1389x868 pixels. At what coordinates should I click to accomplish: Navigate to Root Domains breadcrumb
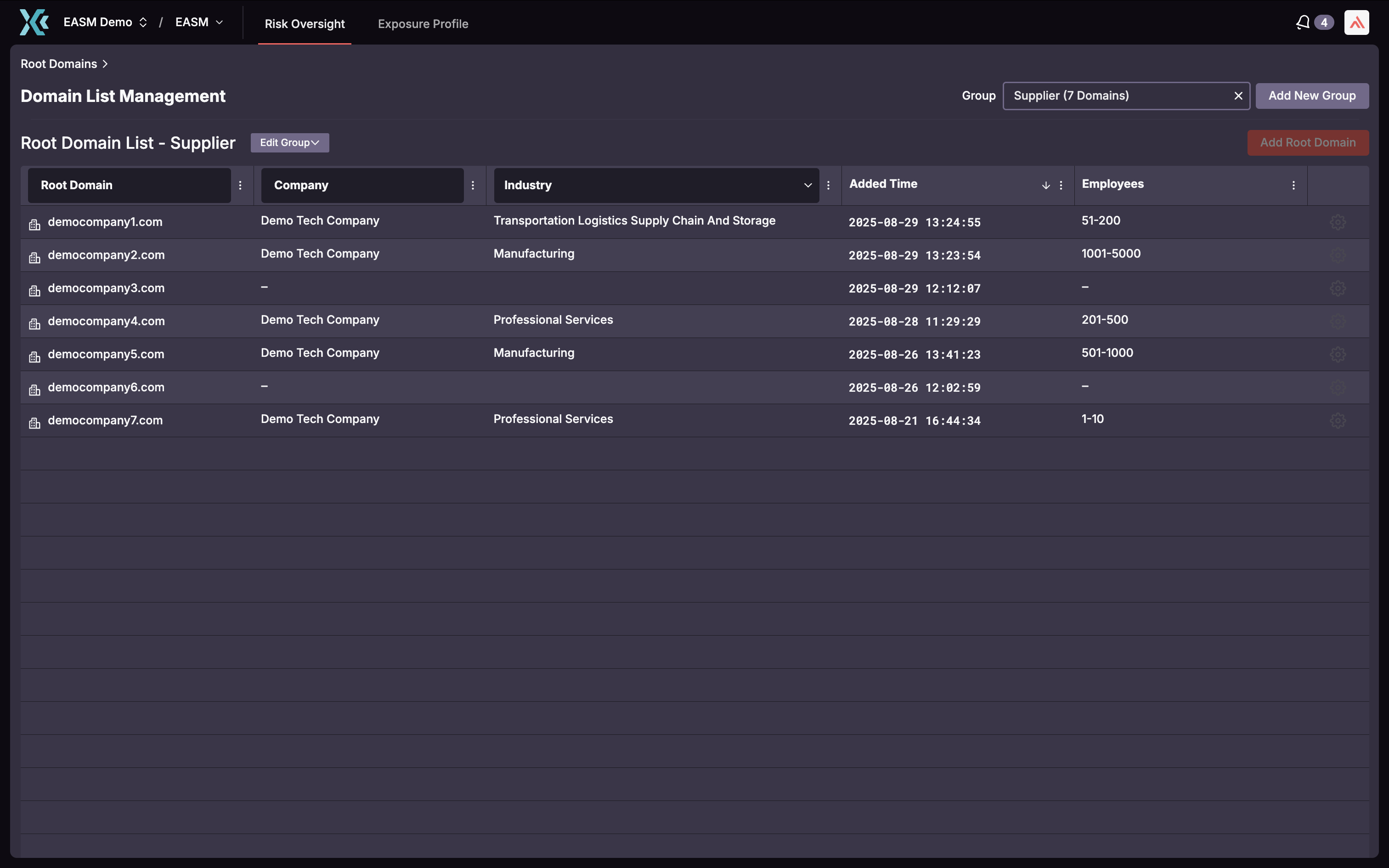pyautogui.click(x=58, y=64)
